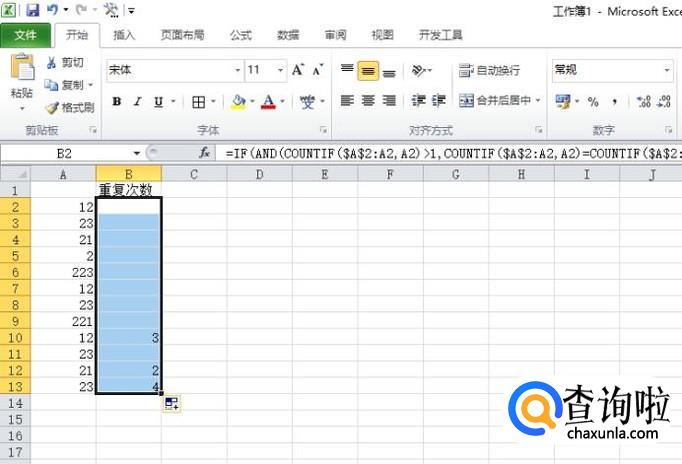Click cell B1 重复次数
This screenshot has width=682, height=464.
[129, 190]
